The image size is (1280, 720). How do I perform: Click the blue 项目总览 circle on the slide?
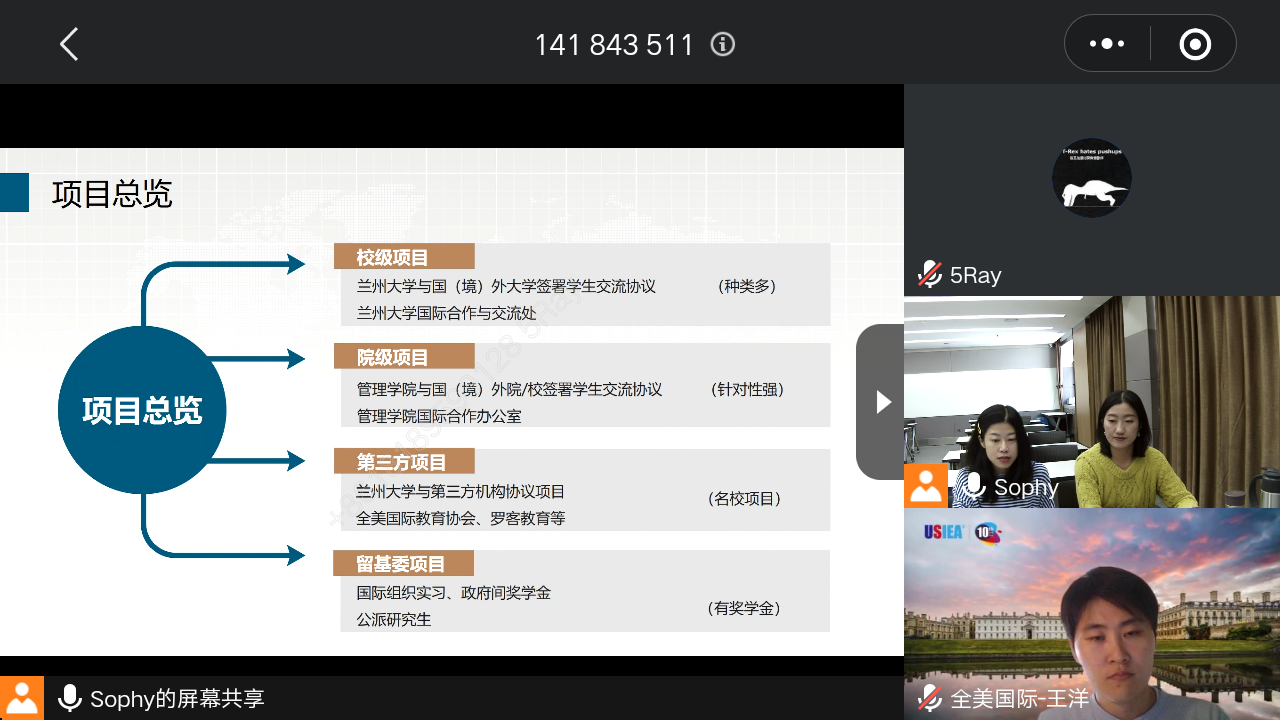coord(142,410)
